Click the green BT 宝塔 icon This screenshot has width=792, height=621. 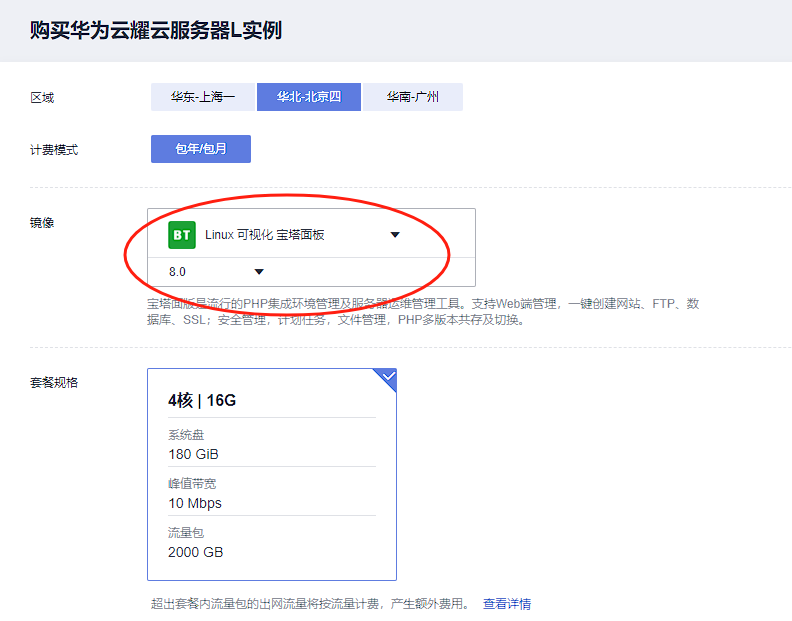pos(182,235)
